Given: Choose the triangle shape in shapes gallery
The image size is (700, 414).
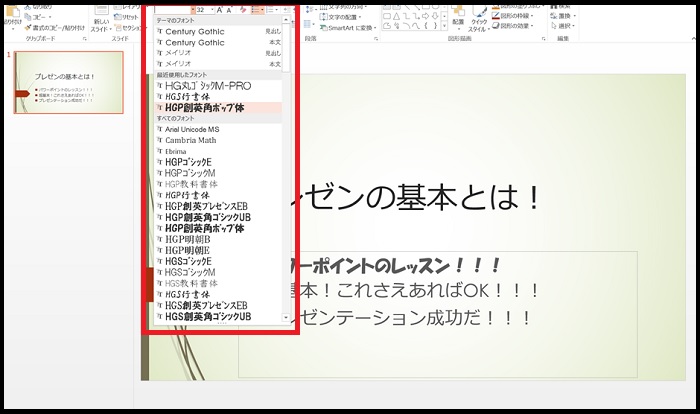Looking at the screenshot, I should (396, 16).
